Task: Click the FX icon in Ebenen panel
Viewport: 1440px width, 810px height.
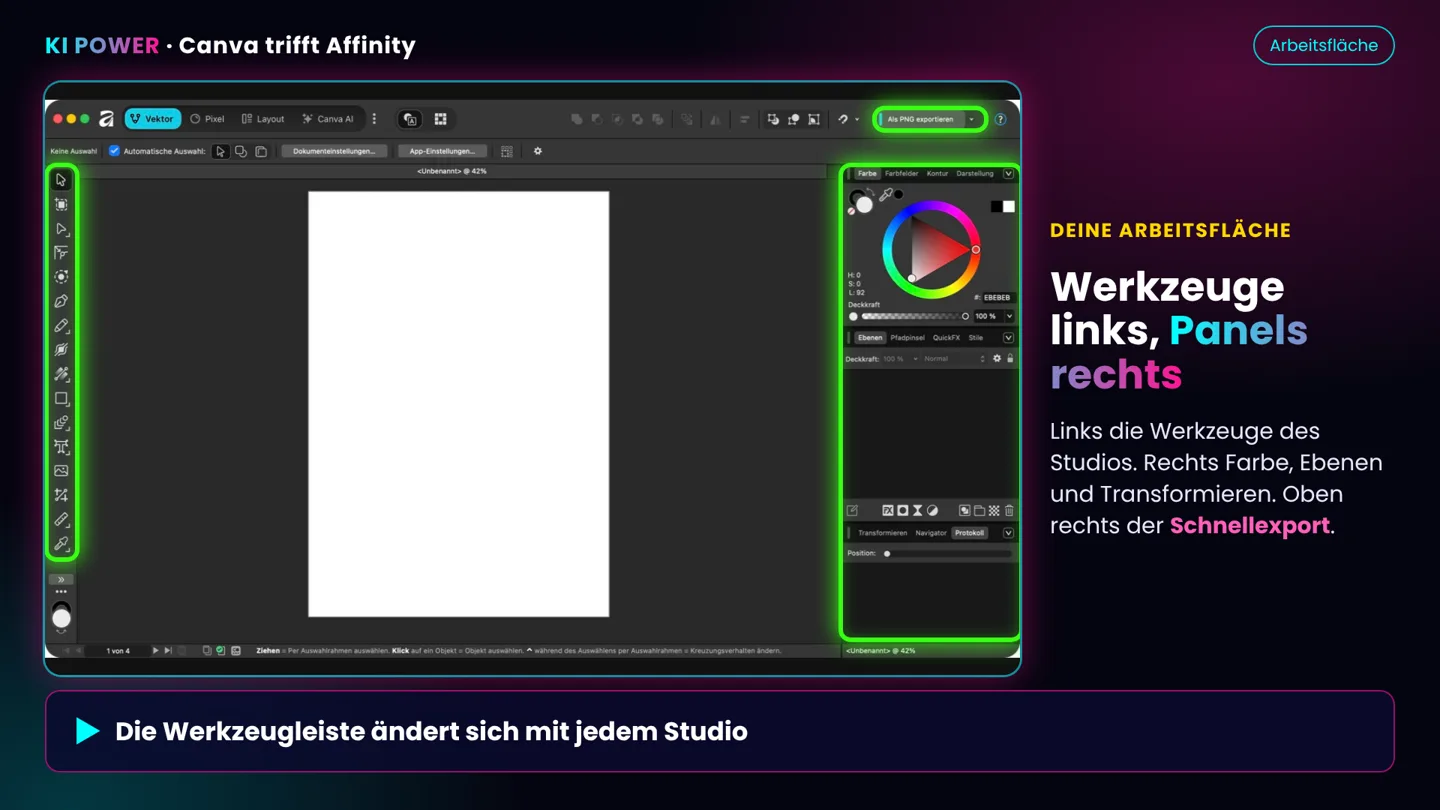Action: [x=887, y=511]
